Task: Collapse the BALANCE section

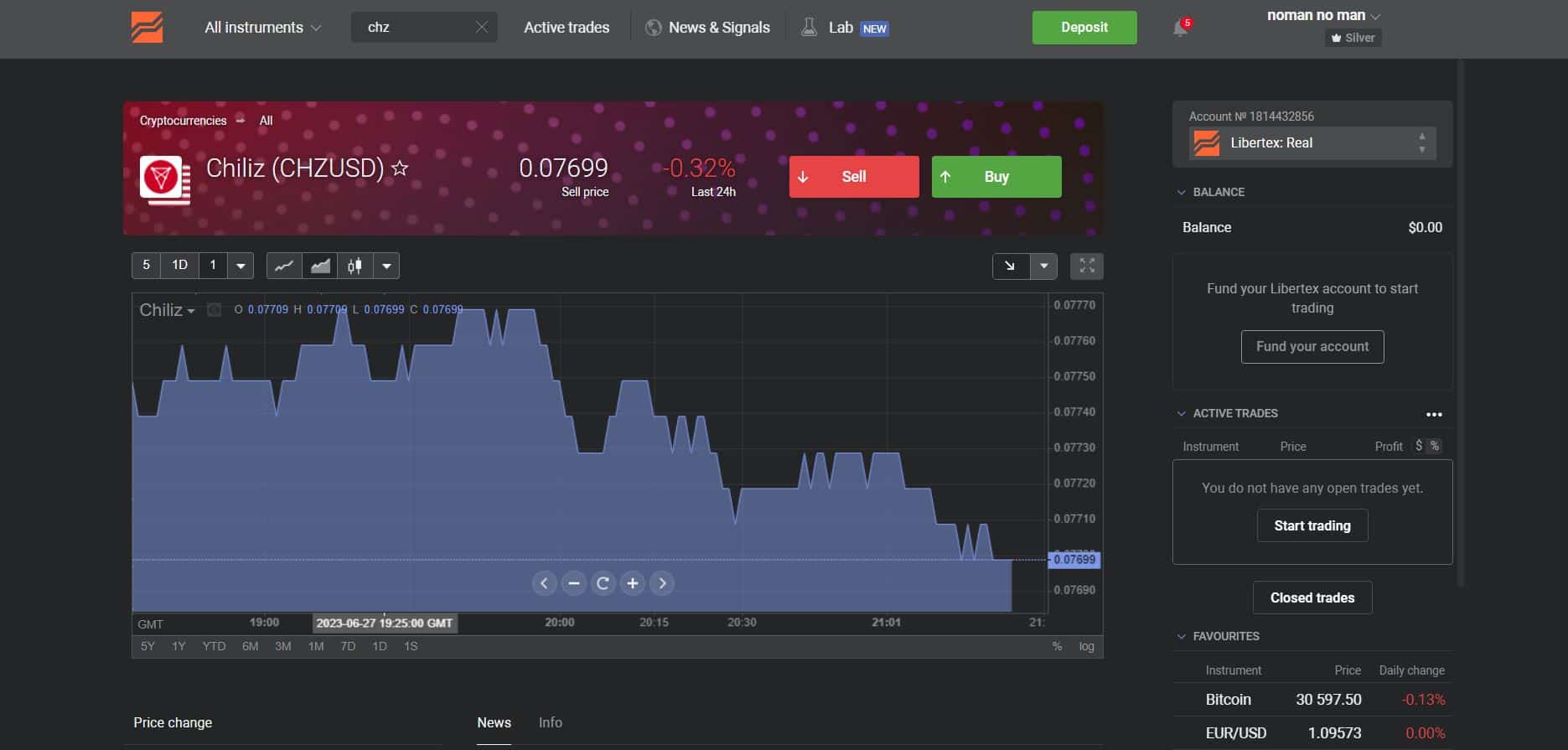Action: [x=1210, y=192]
